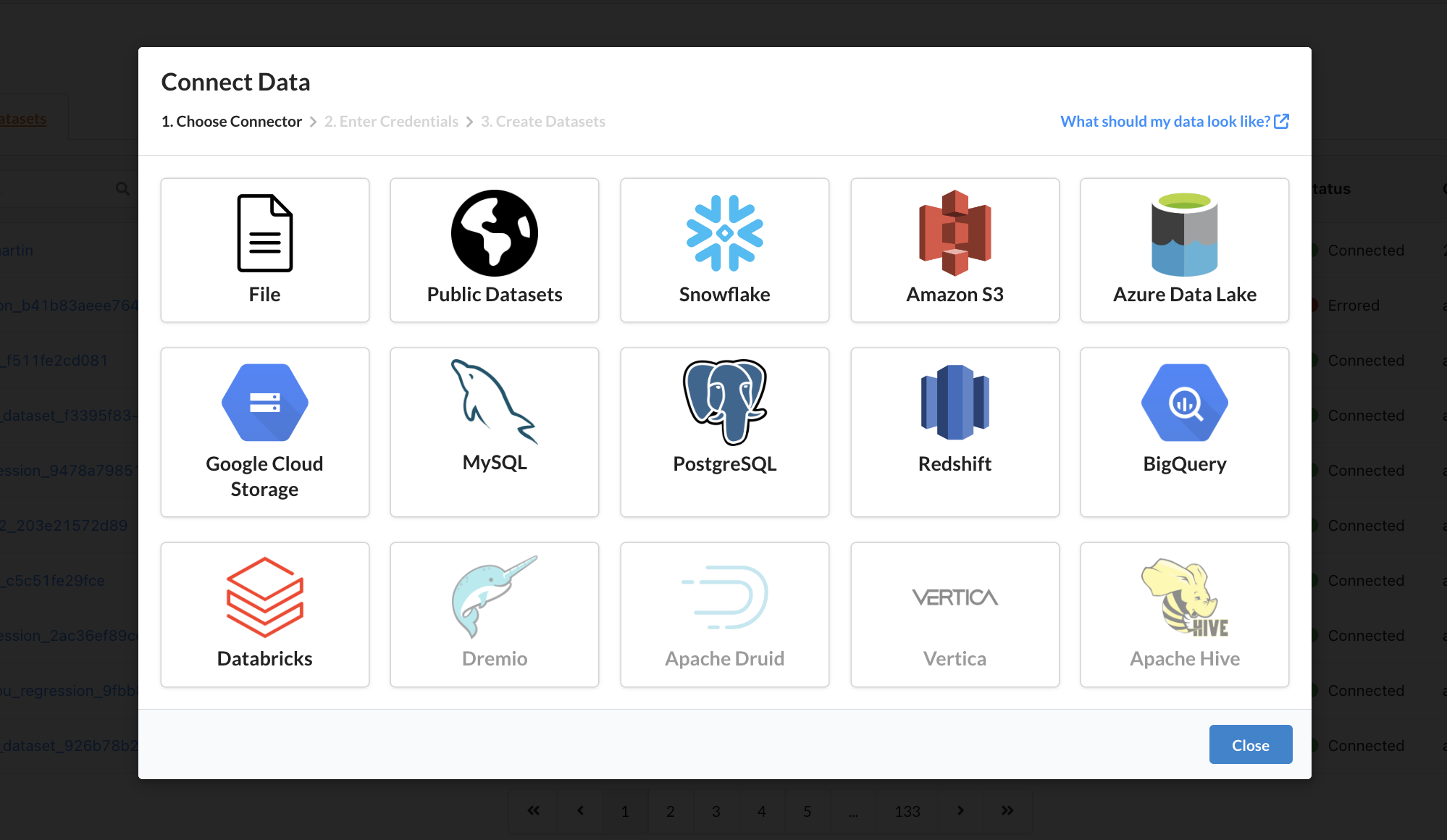Click the 'Amazon S3' label
The height and width of the screenshot is (840, 1447).
[955, 294]
